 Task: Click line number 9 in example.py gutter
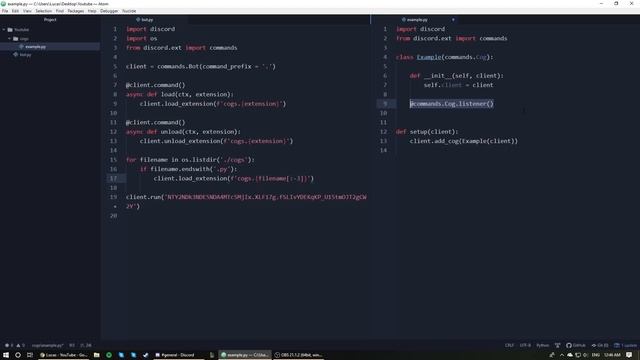(x=384, y=104)
